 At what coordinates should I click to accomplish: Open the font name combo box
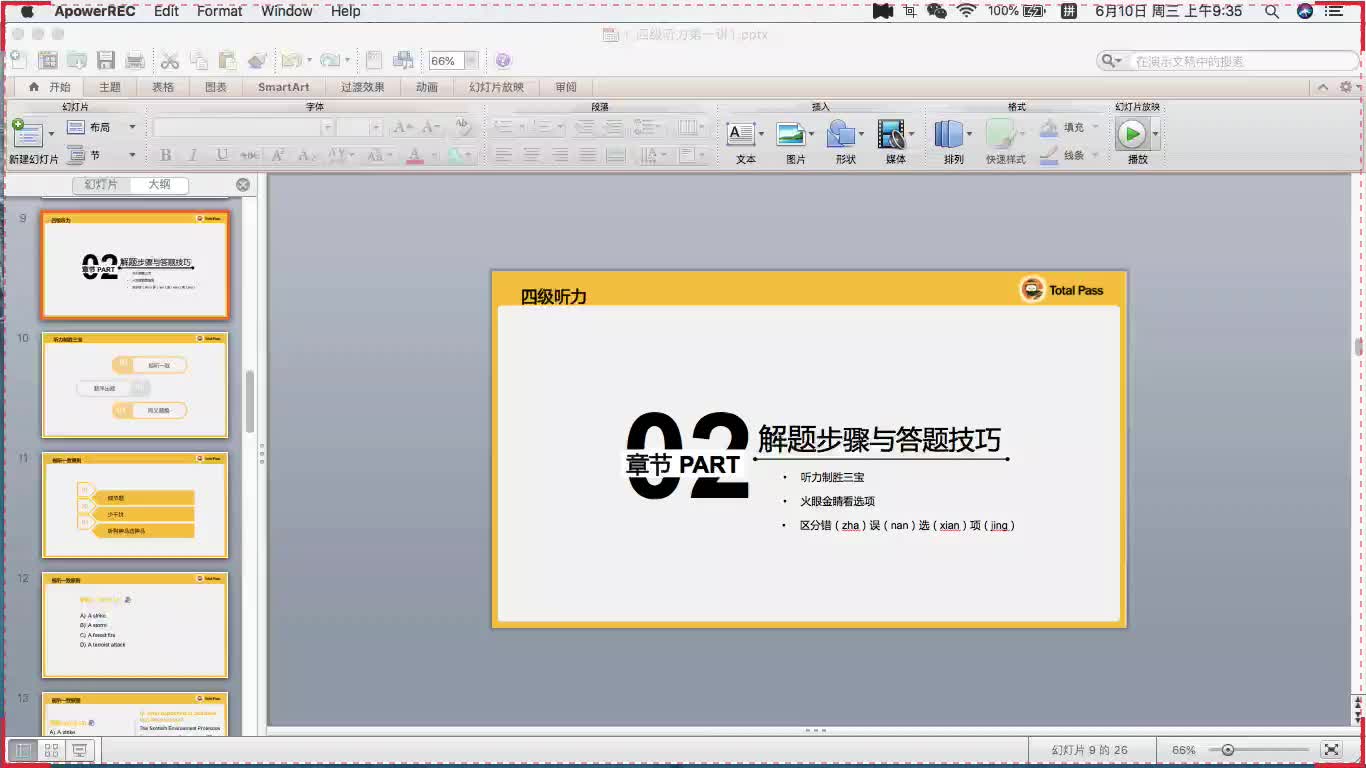pos(243,127)
